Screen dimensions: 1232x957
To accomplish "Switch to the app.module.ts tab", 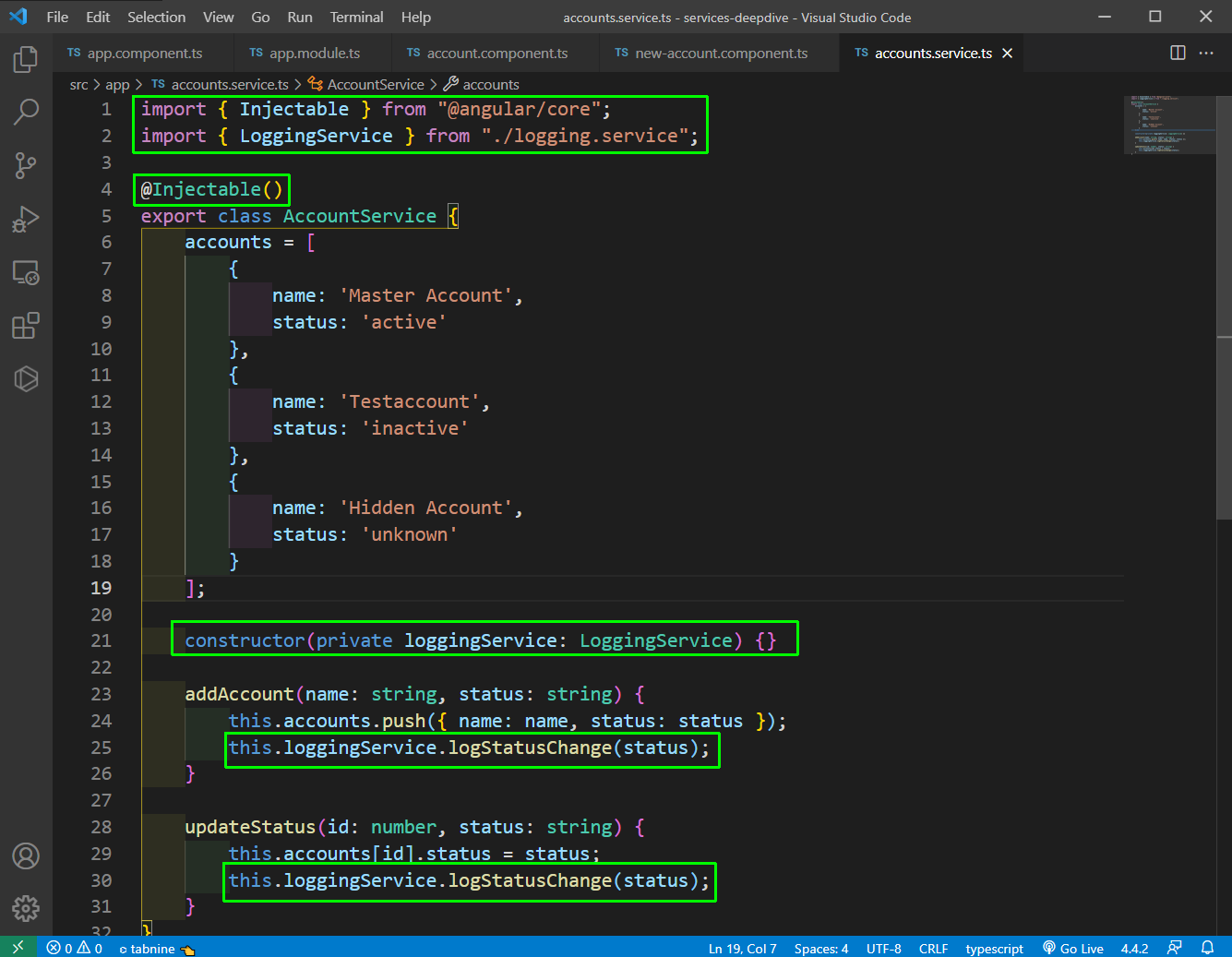I will (x=313, y=53).
